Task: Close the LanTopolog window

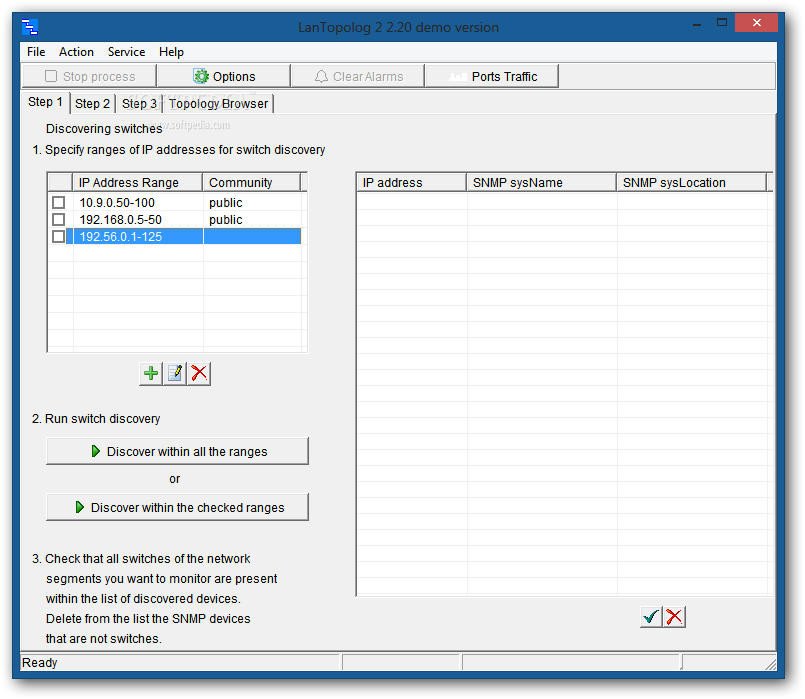Action: [x=756, y=23]
